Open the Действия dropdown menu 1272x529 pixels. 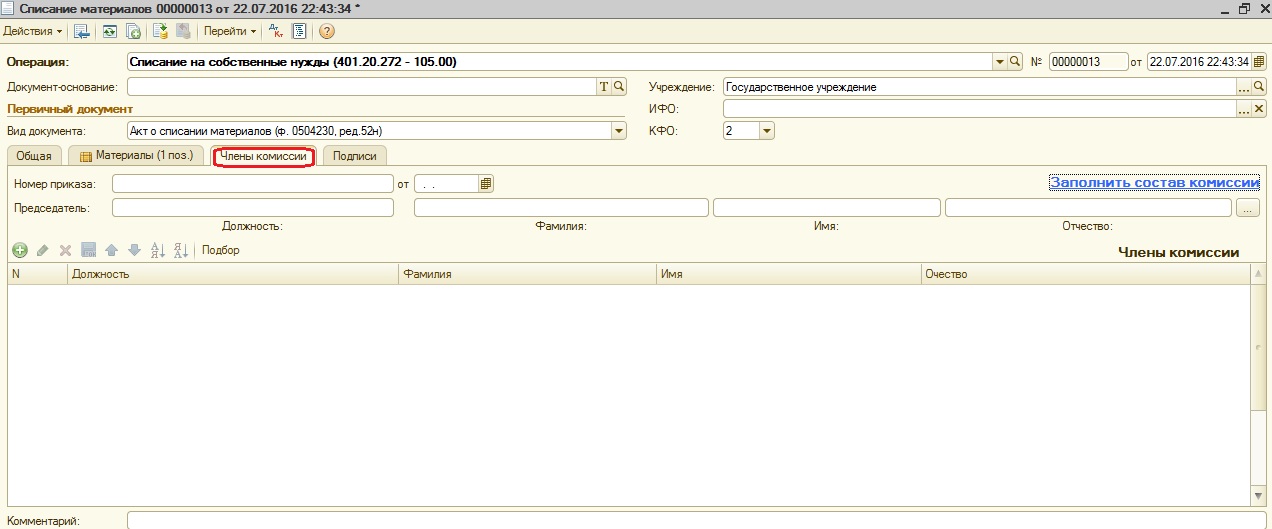coord(32,31)
